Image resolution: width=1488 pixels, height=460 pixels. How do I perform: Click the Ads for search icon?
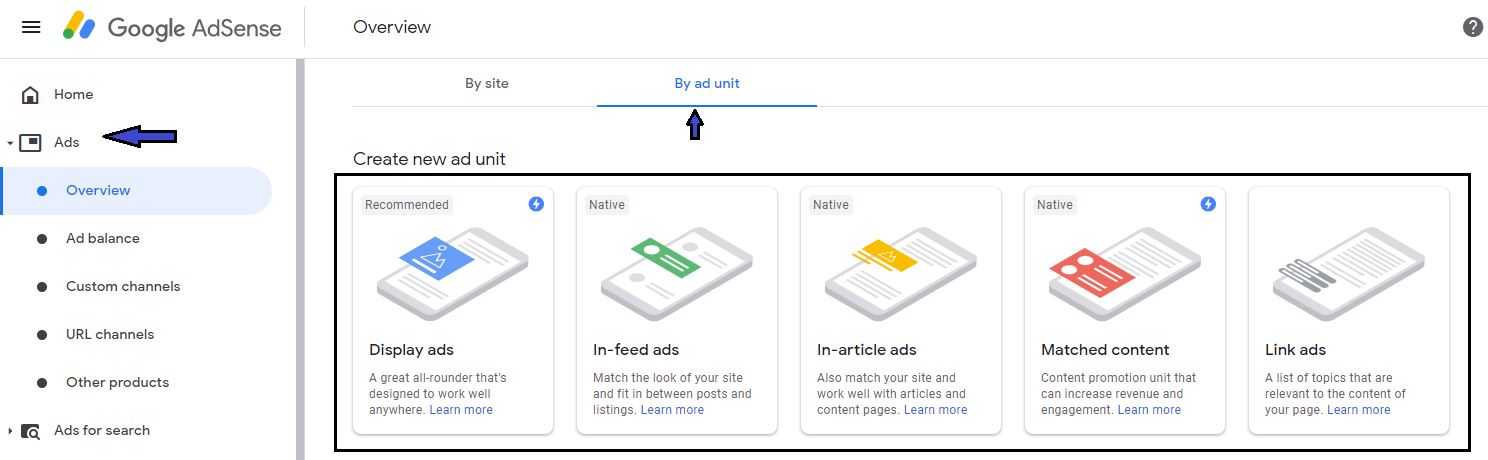tap(31, 431)
